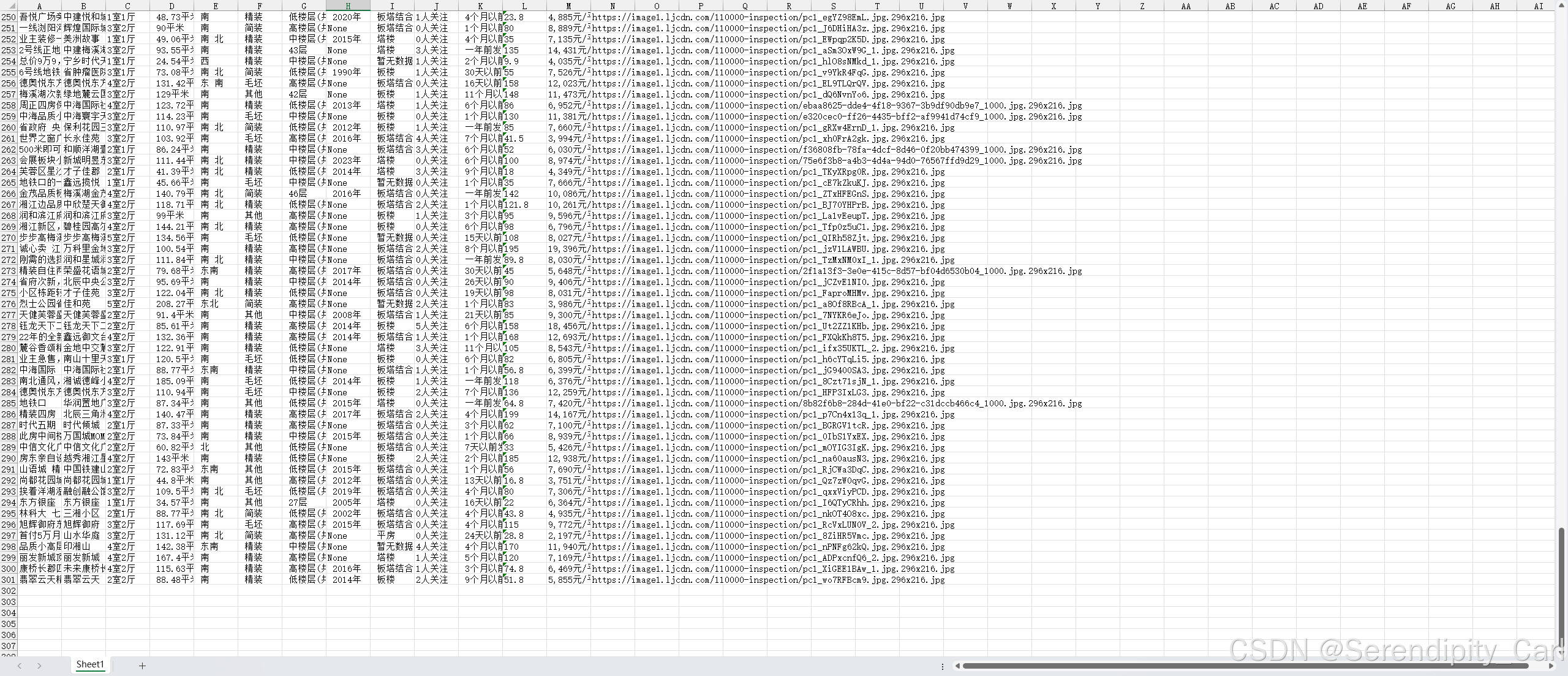The image size is (1568, 676).
Task: Select column M header
Action: point(568,6)
